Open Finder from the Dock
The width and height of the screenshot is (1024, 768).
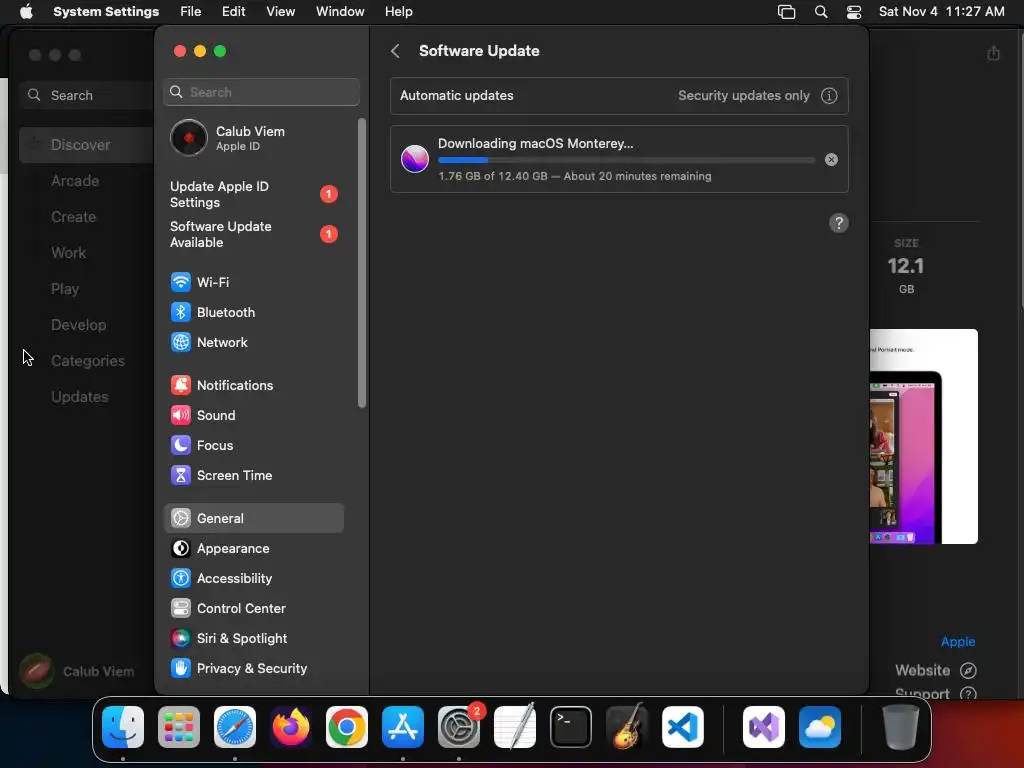[123, 727]
